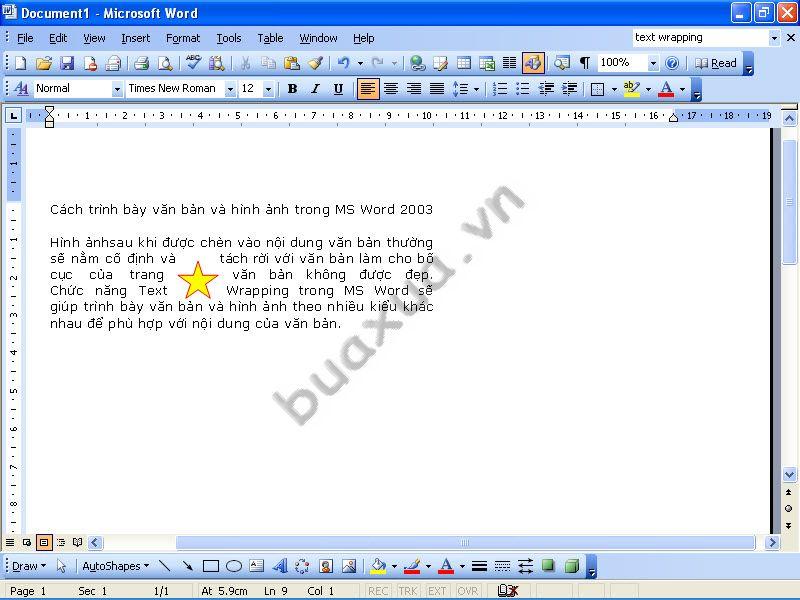Save the document with floppy disk icon
This screenshot has width=800, height=600.
point(67,63)
